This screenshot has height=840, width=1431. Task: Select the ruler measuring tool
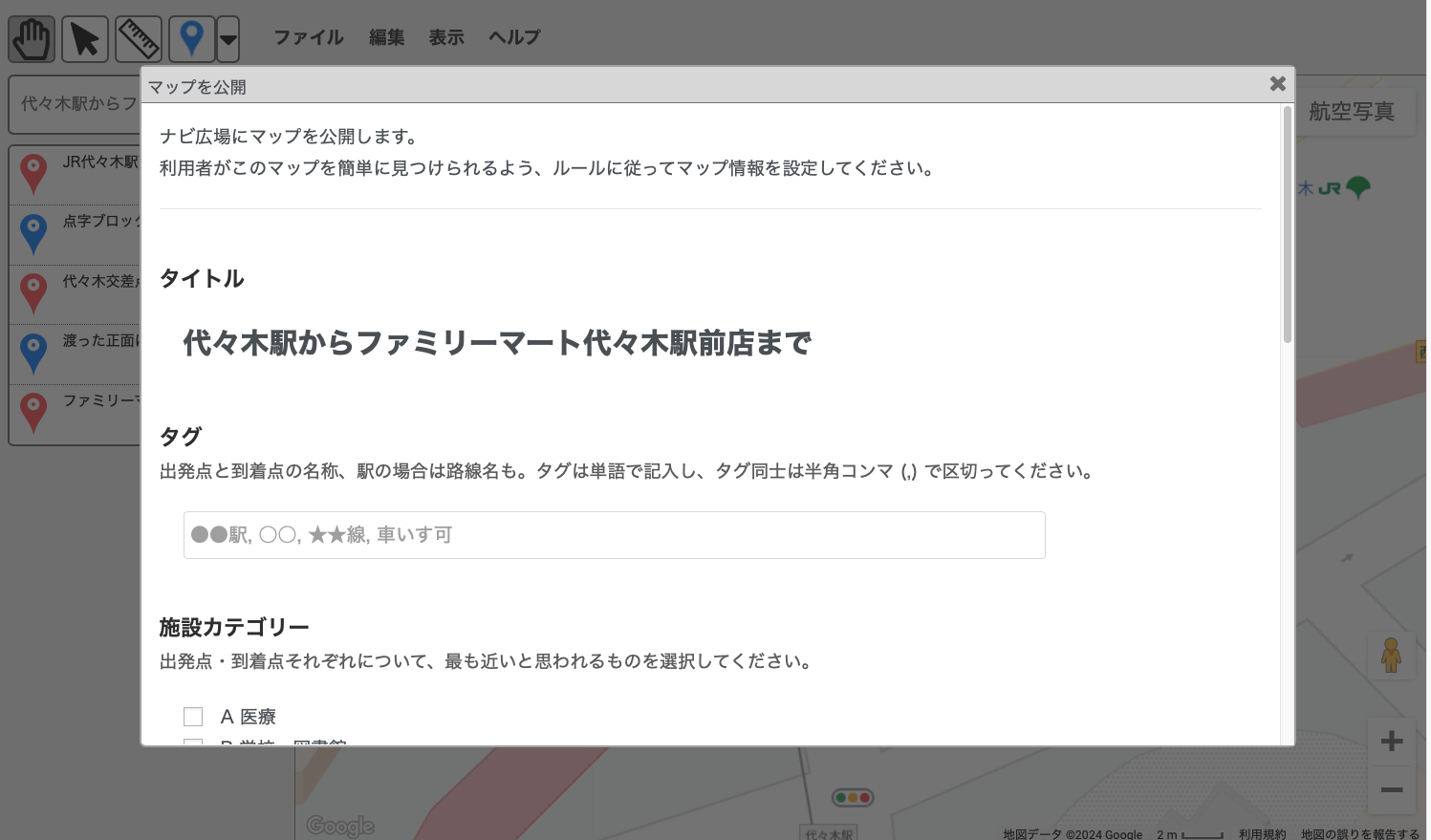139,40
